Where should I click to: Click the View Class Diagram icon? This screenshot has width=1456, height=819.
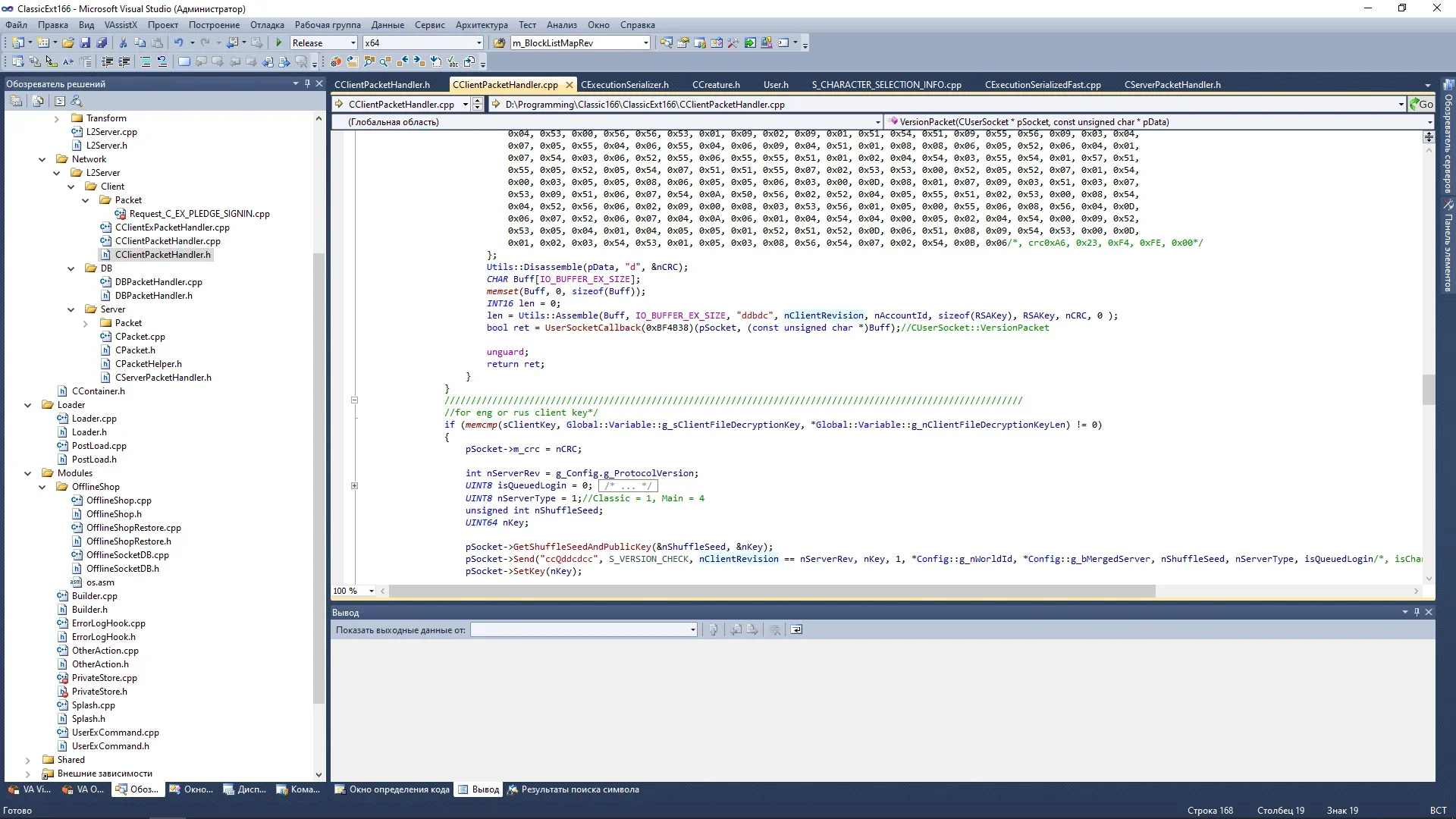(76, 101)
